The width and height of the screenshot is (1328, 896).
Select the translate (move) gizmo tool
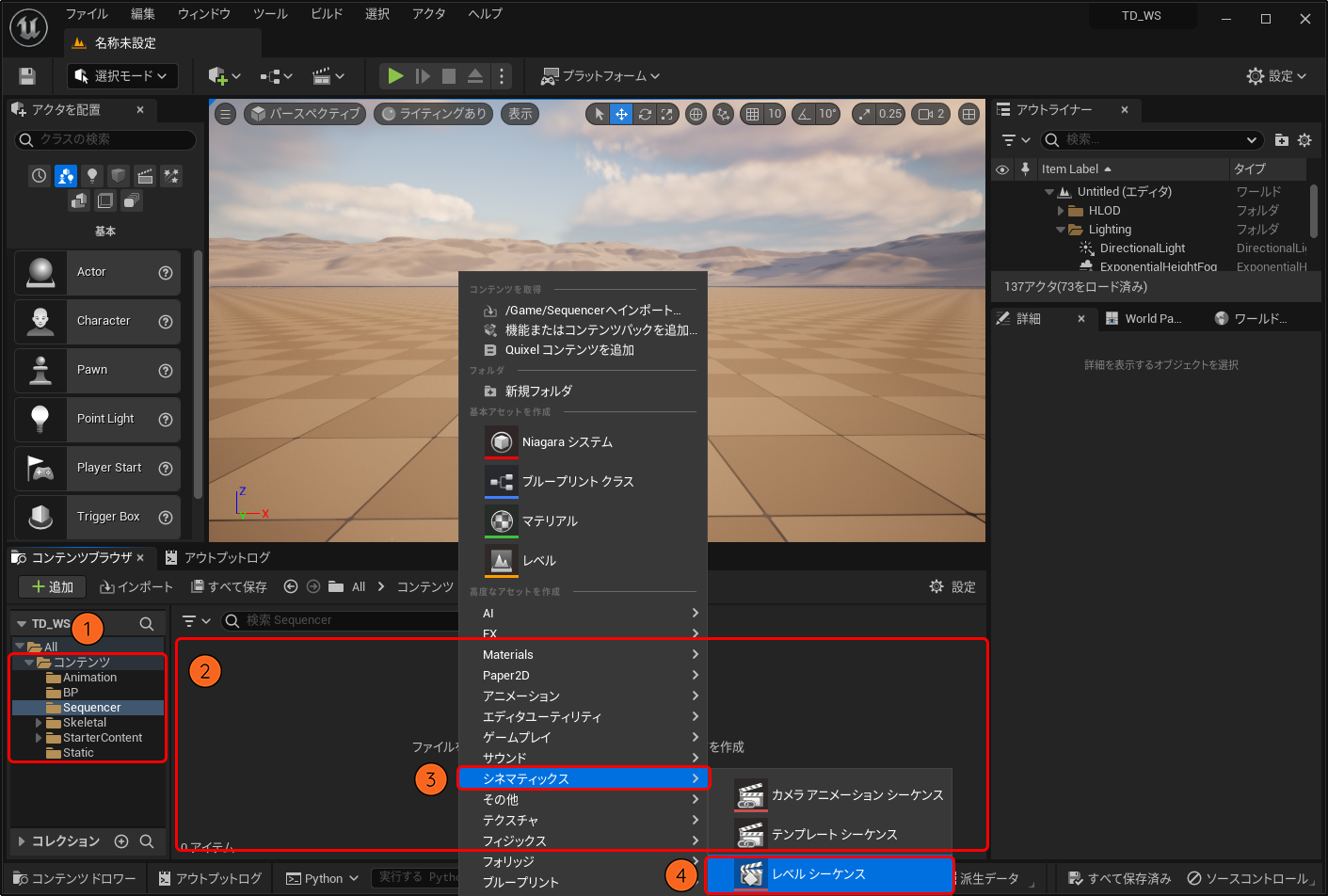click(621, 114)
